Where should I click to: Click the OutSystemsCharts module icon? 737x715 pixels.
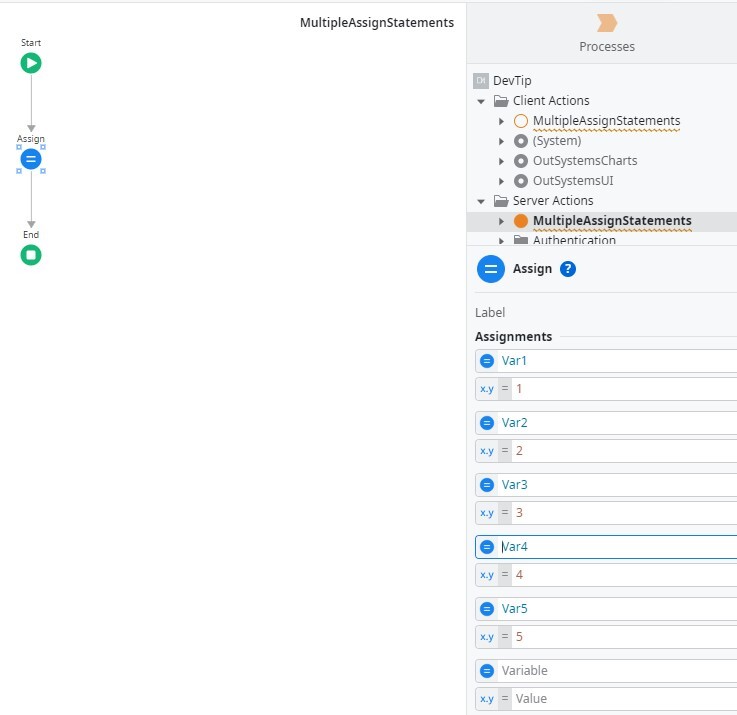520,161
